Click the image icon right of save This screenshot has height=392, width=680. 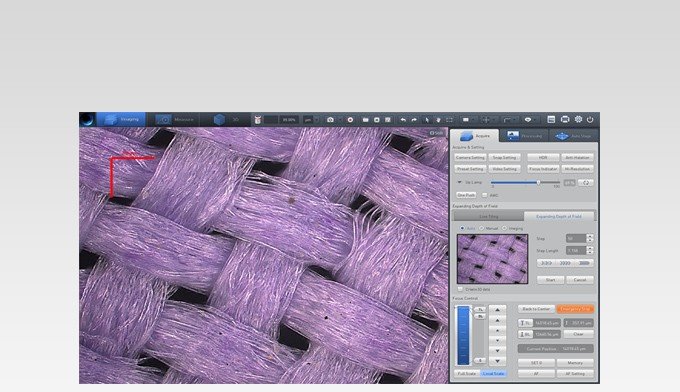pos(388,120)
